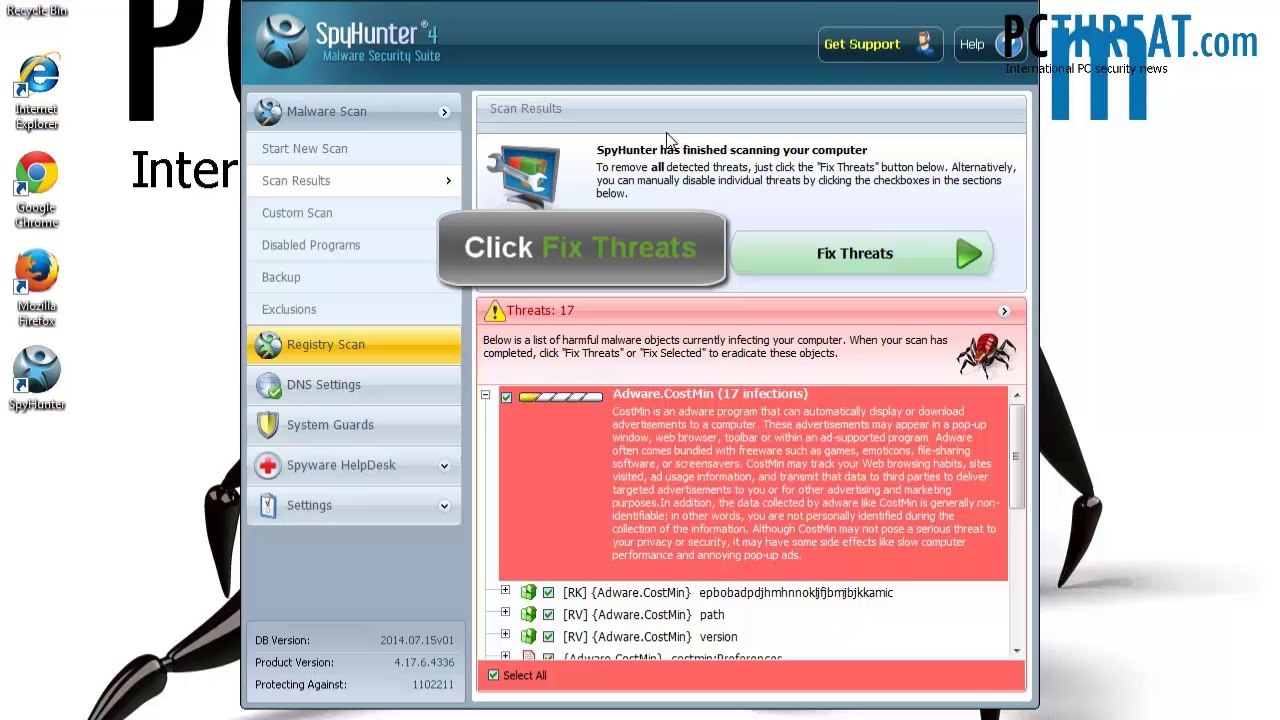Open System Guards
Screen dimensions: 1280x720
(354, 425)
